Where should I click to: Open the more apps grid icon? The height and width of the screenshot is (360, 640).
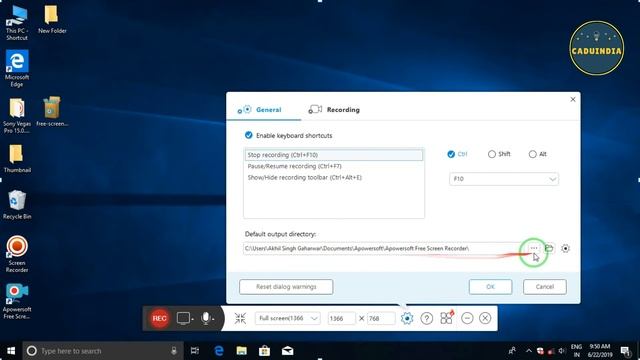coord(447,318)
